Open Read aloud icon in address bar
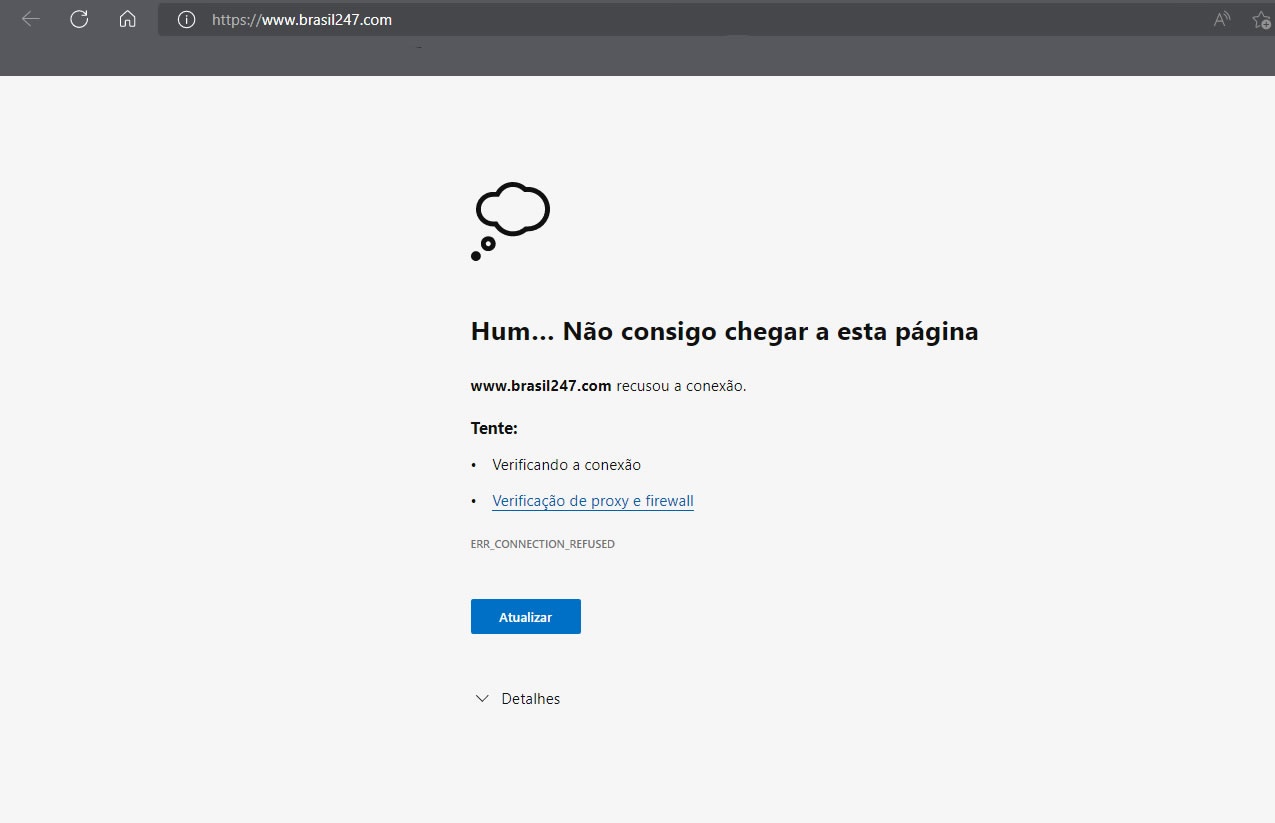The width and height of the screenshot is (1275, 823). [x=1222, y=19]
